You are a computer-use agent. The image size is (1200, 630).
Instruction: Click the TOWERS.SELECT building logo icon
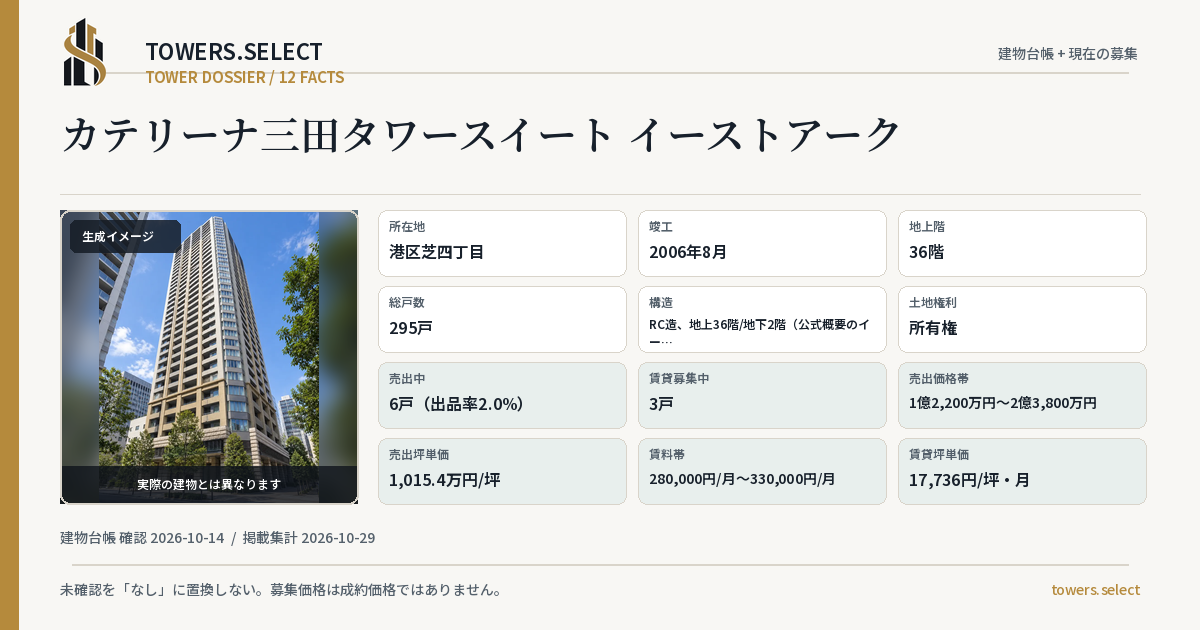(85, 52)
